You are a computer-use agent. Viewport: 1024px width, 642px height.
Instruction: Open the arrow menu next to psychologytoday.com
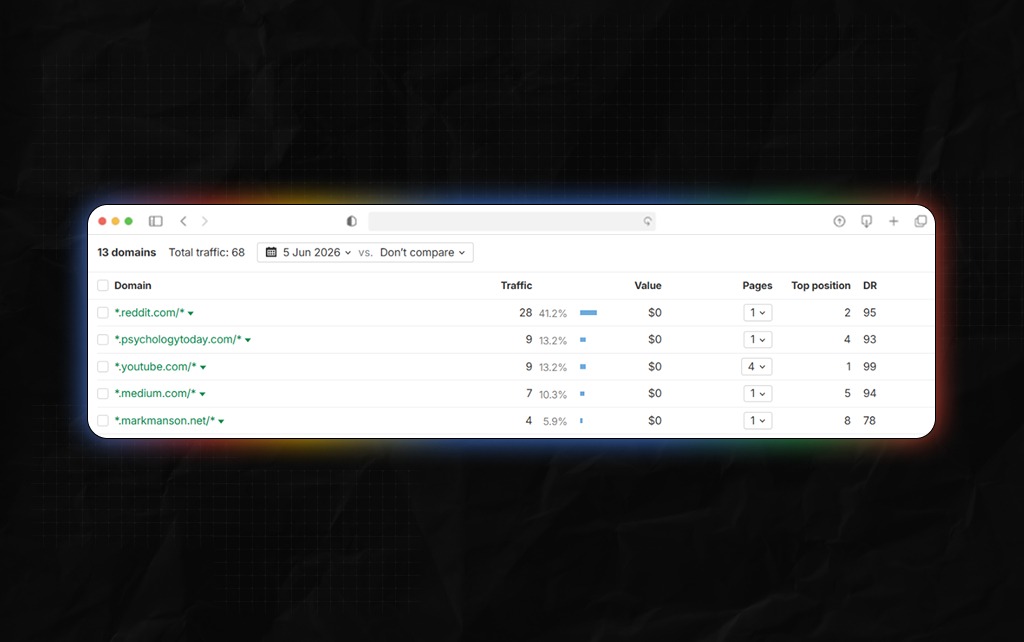pos(248,340)
